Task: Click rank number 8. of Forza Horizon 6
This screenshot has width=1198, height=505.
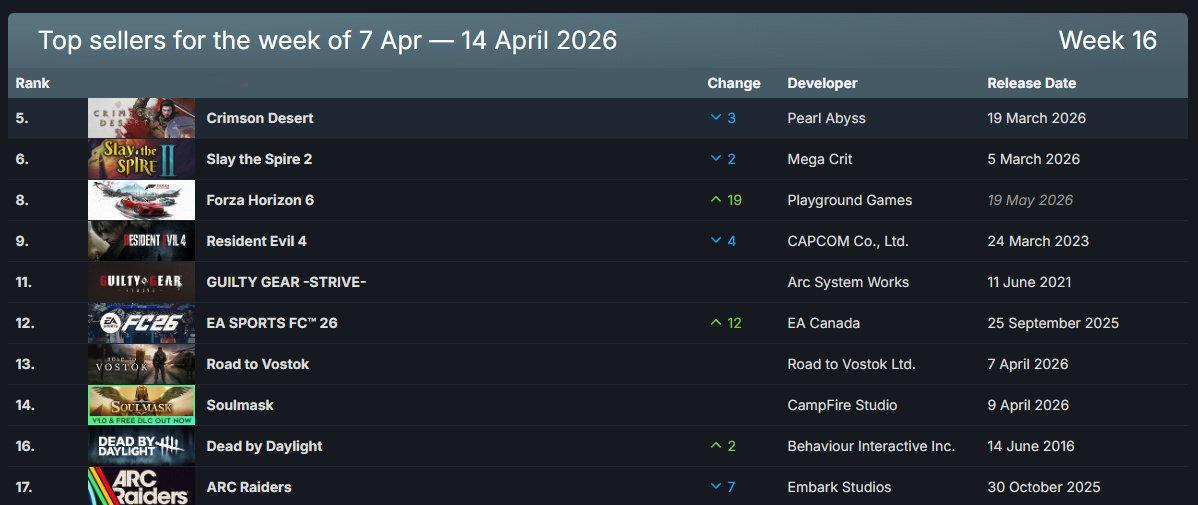Action: [x=21, y=200]
